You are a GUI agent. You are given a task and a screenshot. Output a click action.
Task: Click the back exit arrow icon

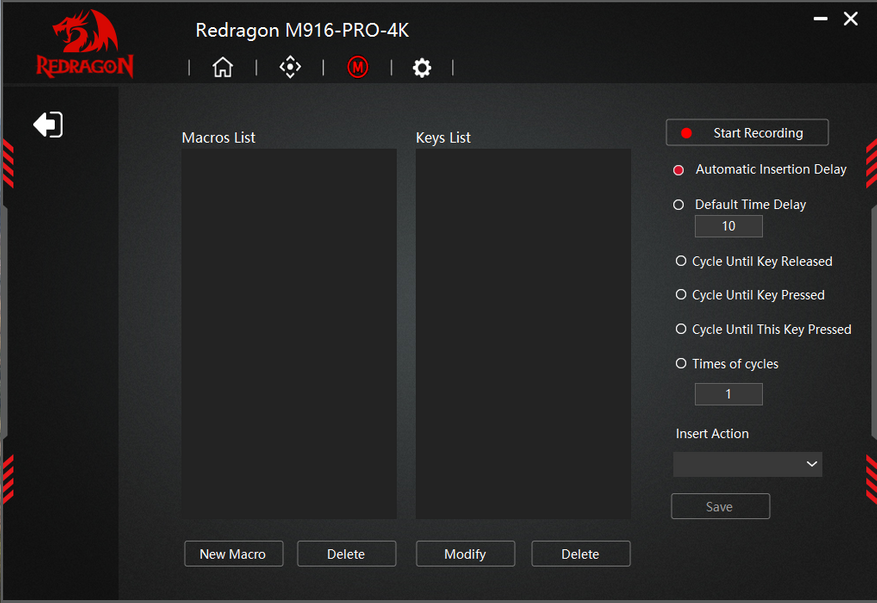pos(48,124)
